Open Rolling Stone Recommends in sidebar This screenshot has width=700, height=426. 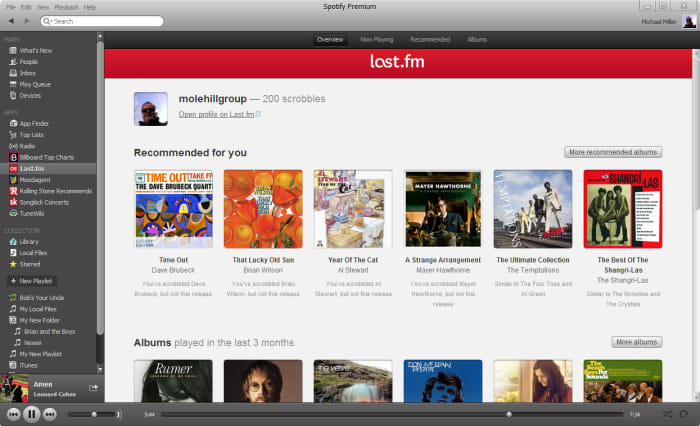point(55,191)
